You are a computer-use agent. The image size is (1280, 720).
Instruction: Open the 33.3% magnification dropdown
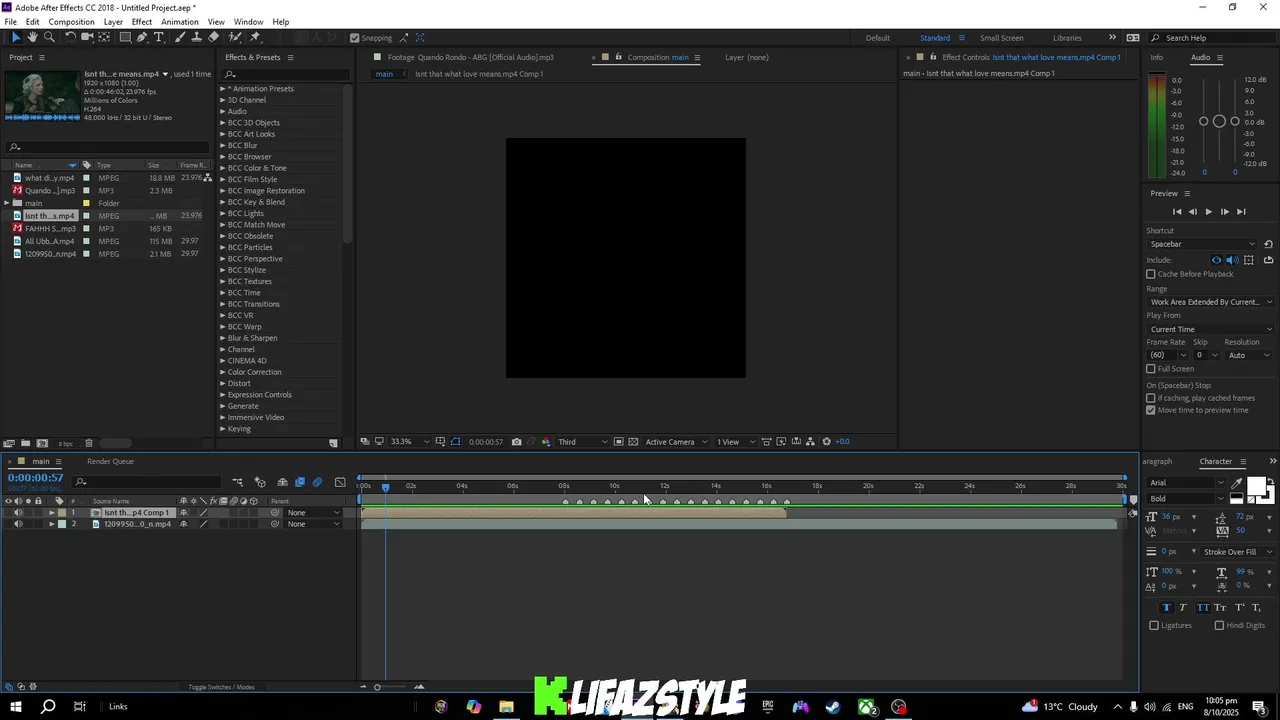coord(409,441)
